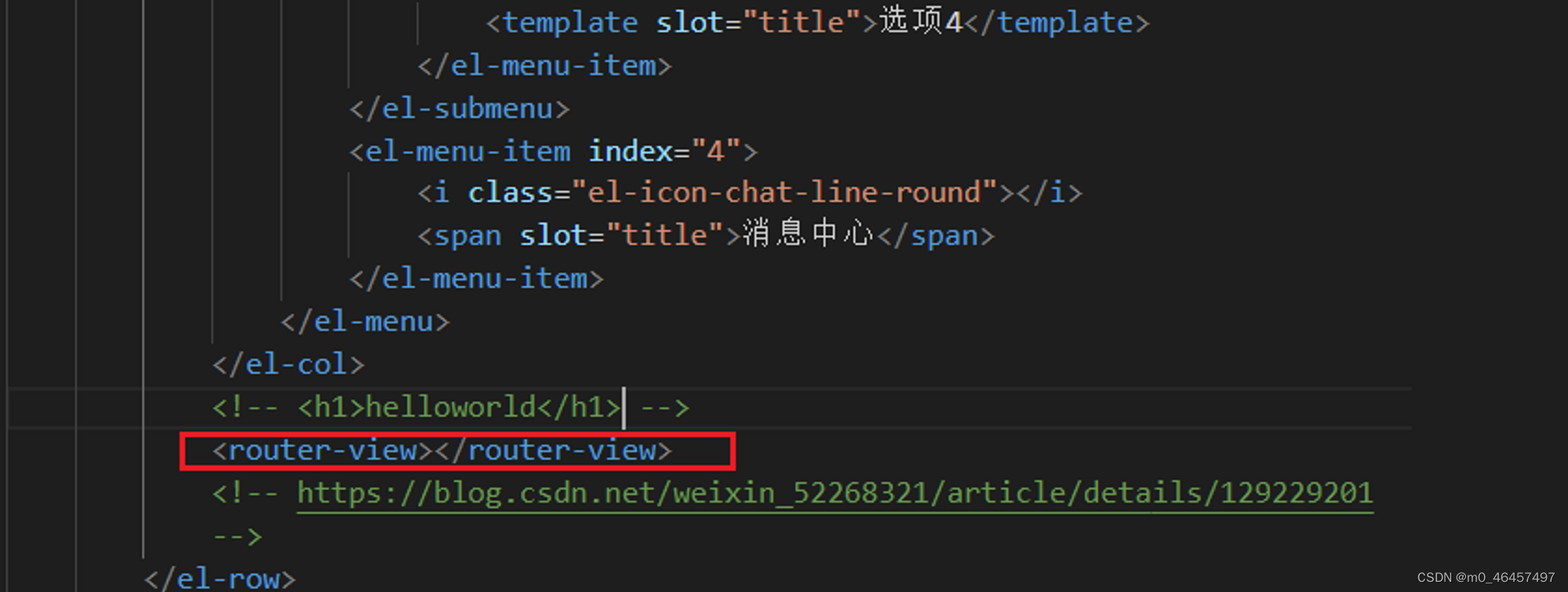Screen dimensions: 1568x592
Task: Click the closing /router-view tag
Action: (554, 450)
